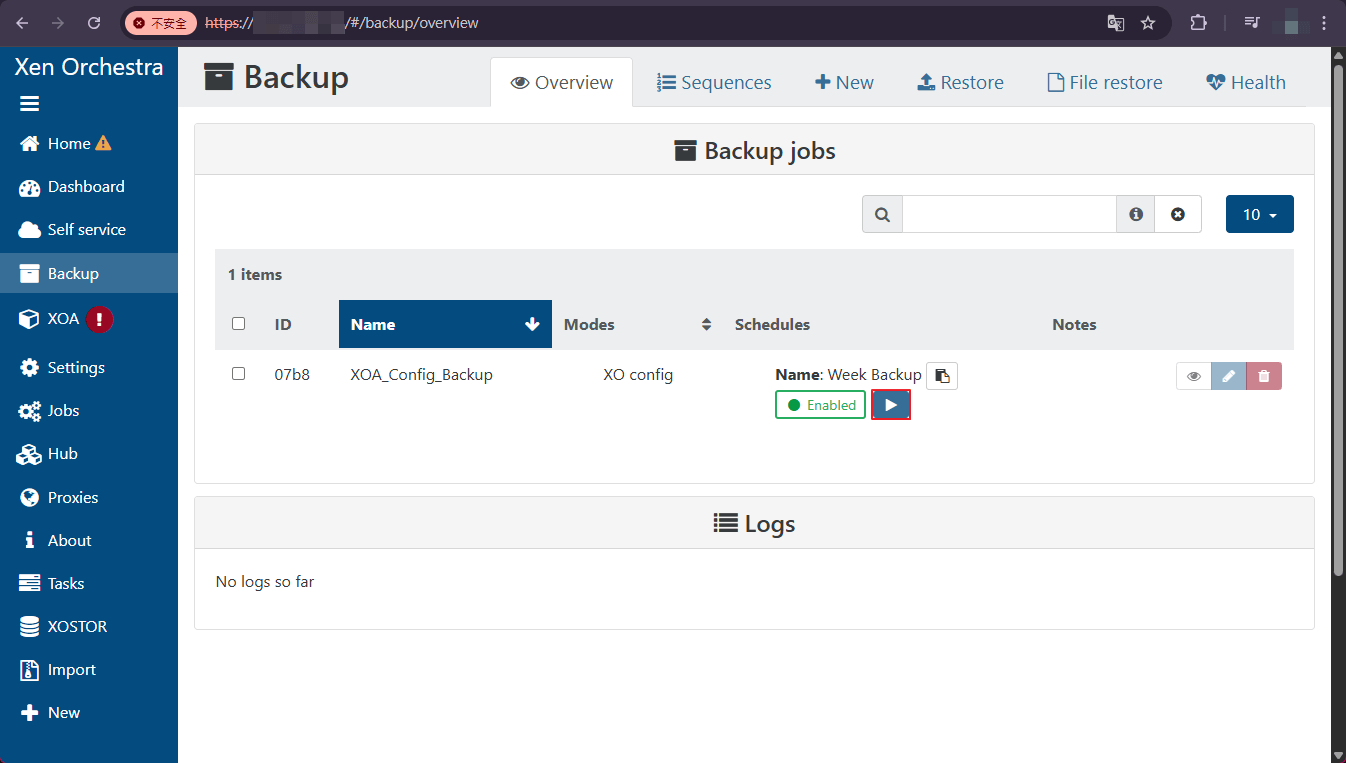Toggle the hamburger sidebar menu
This screenshot has height=763, width=1346.
click(x=29, y=104)
